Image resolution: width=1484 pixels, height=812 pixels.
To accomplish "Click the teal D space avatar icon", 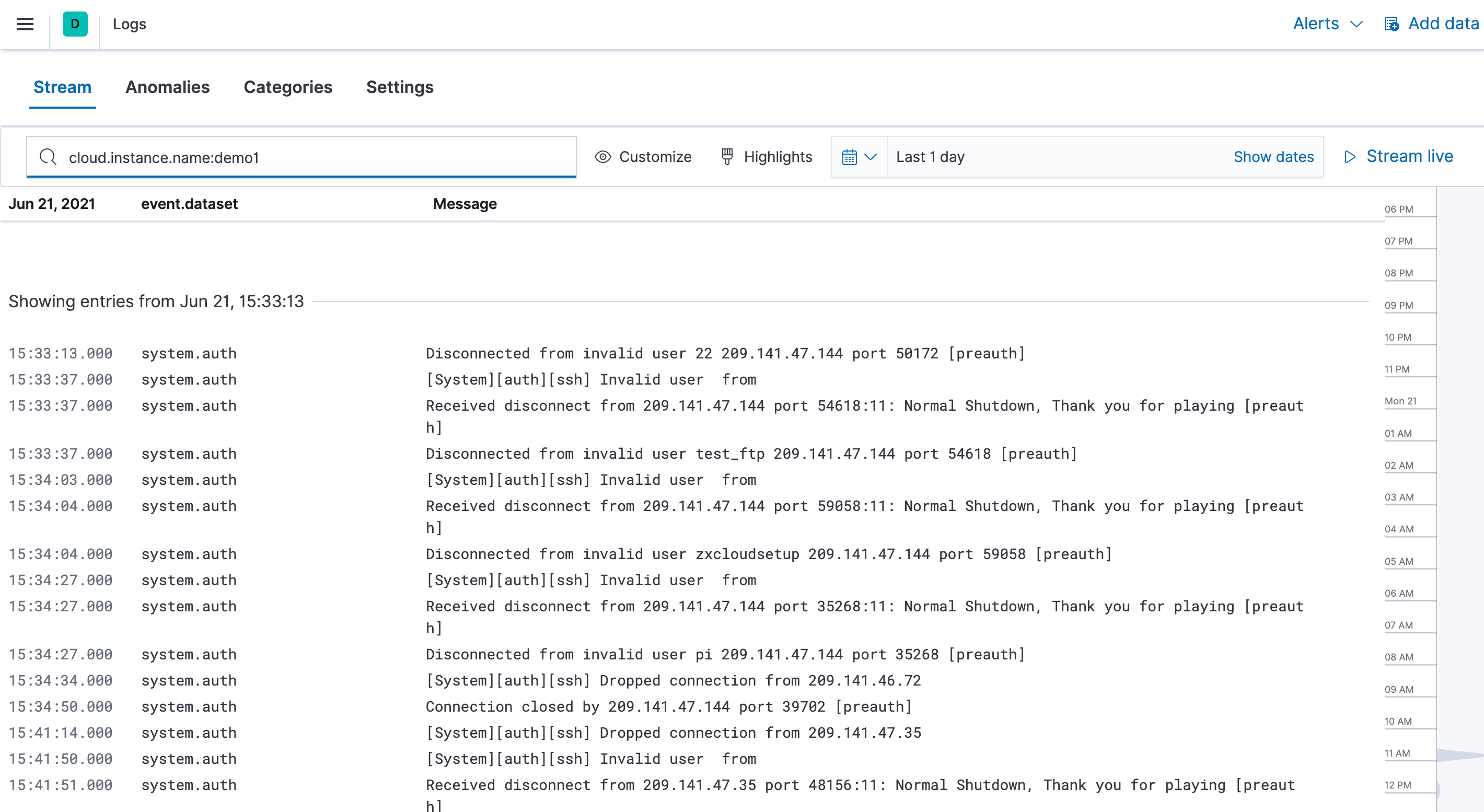I will (75, 24).
